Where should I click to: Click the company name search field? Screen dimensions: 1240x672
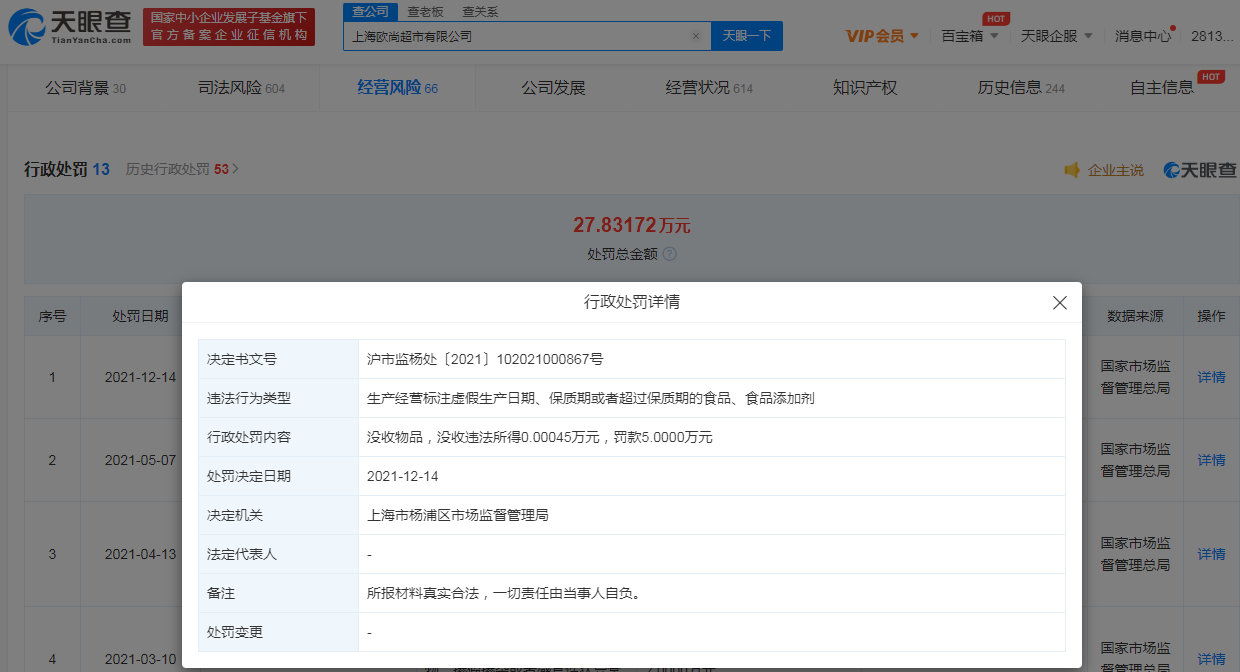pos(515,36)
